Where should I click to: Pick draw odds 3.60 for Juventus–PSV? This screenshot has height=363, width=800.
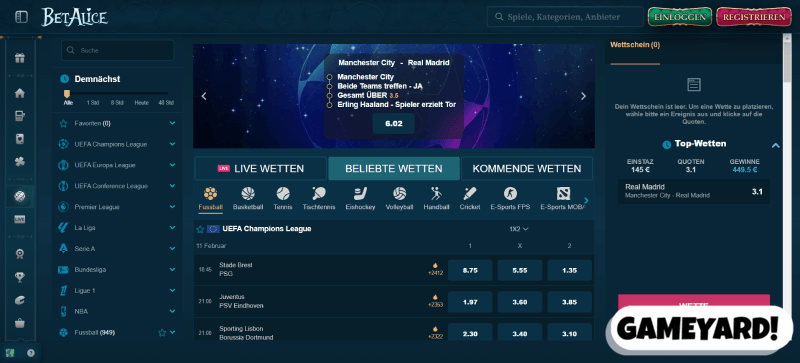coord(520,302)
